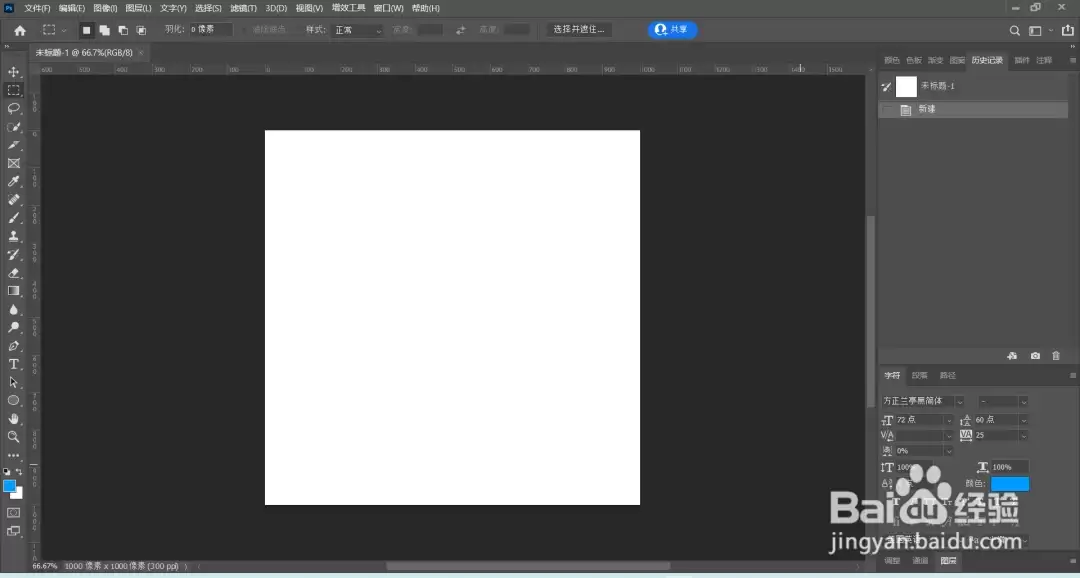Open font size dropdown showing 72 点
This screenshot has width=1080, height=578.
[948, 420]
